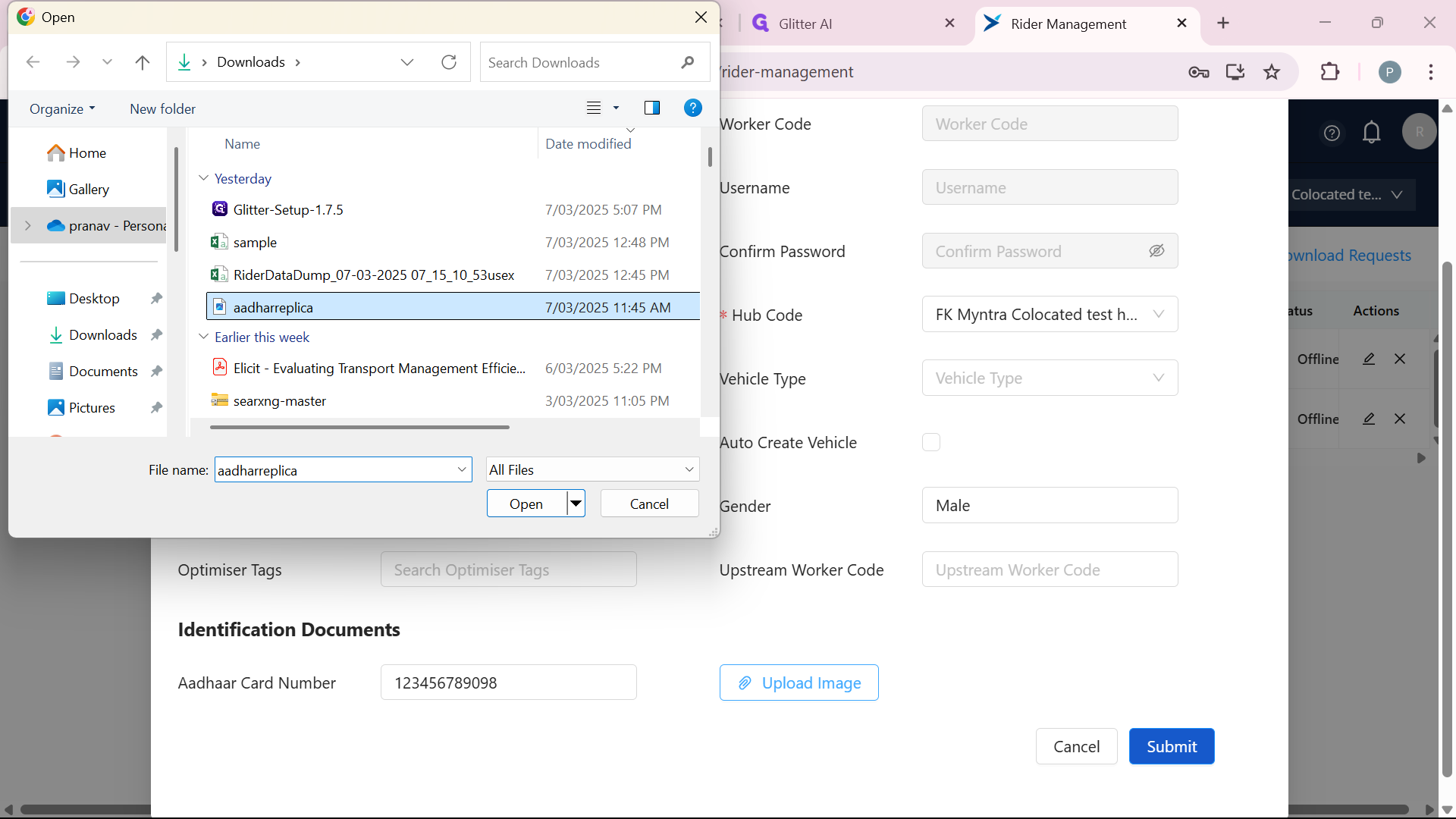Viewport: 1456px width, 819px height.
Task: Check the Auto Create Vehicle checkbox
Action: [x=931, y=442]
